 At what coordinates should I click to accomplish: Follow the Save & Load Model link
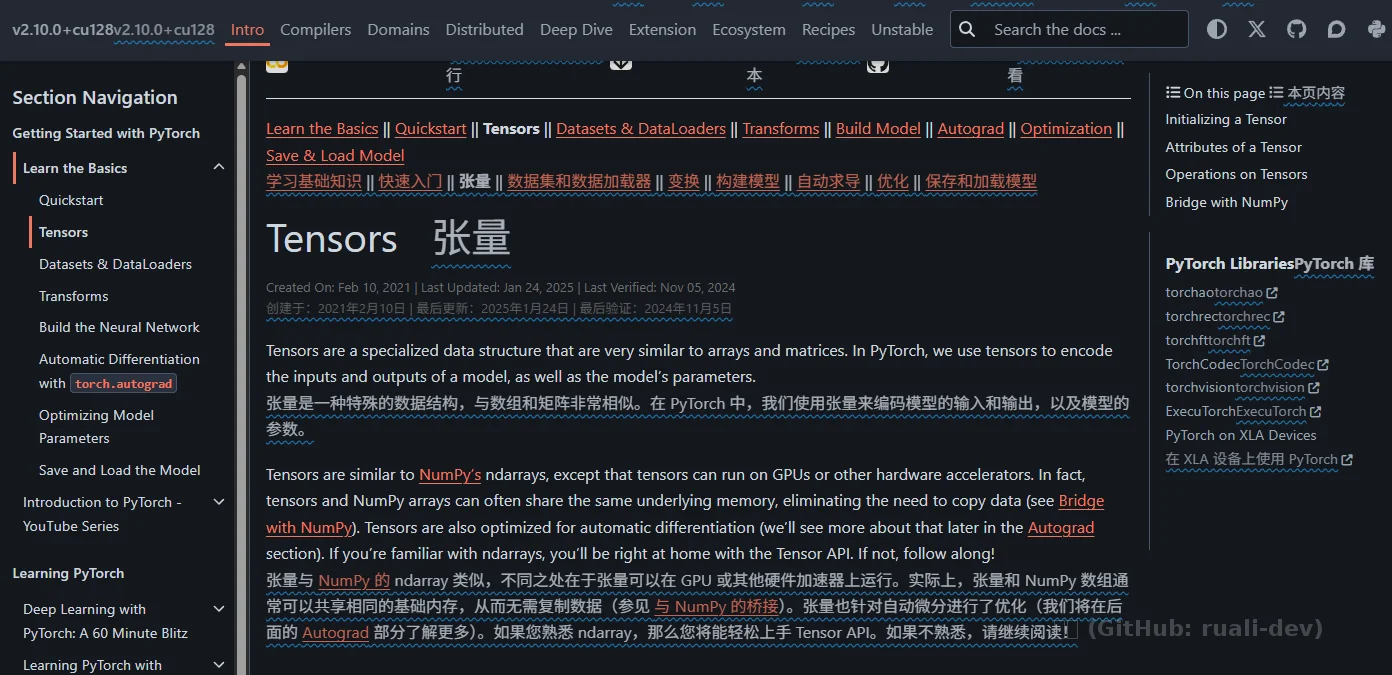point(335,156)
